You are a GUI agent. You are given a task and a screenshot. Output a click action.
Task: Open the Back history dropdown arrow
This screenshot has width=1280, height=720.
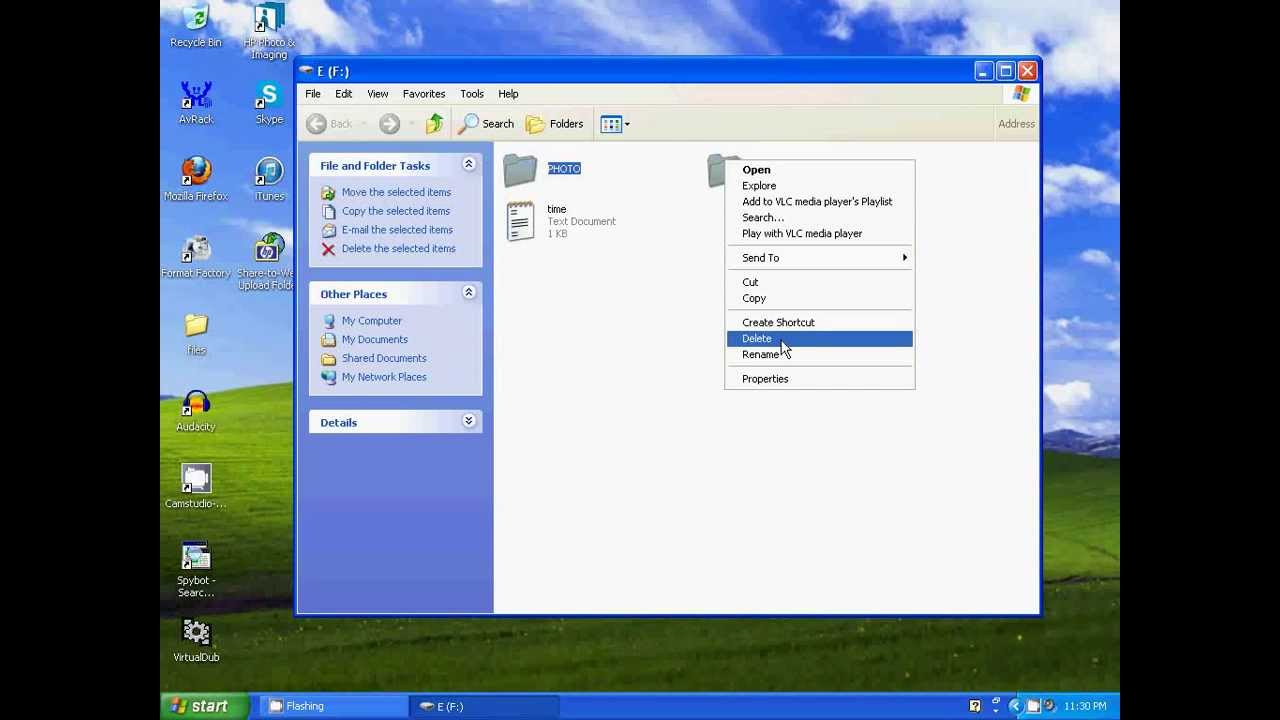pyautogui.click(x=364, y=124)
